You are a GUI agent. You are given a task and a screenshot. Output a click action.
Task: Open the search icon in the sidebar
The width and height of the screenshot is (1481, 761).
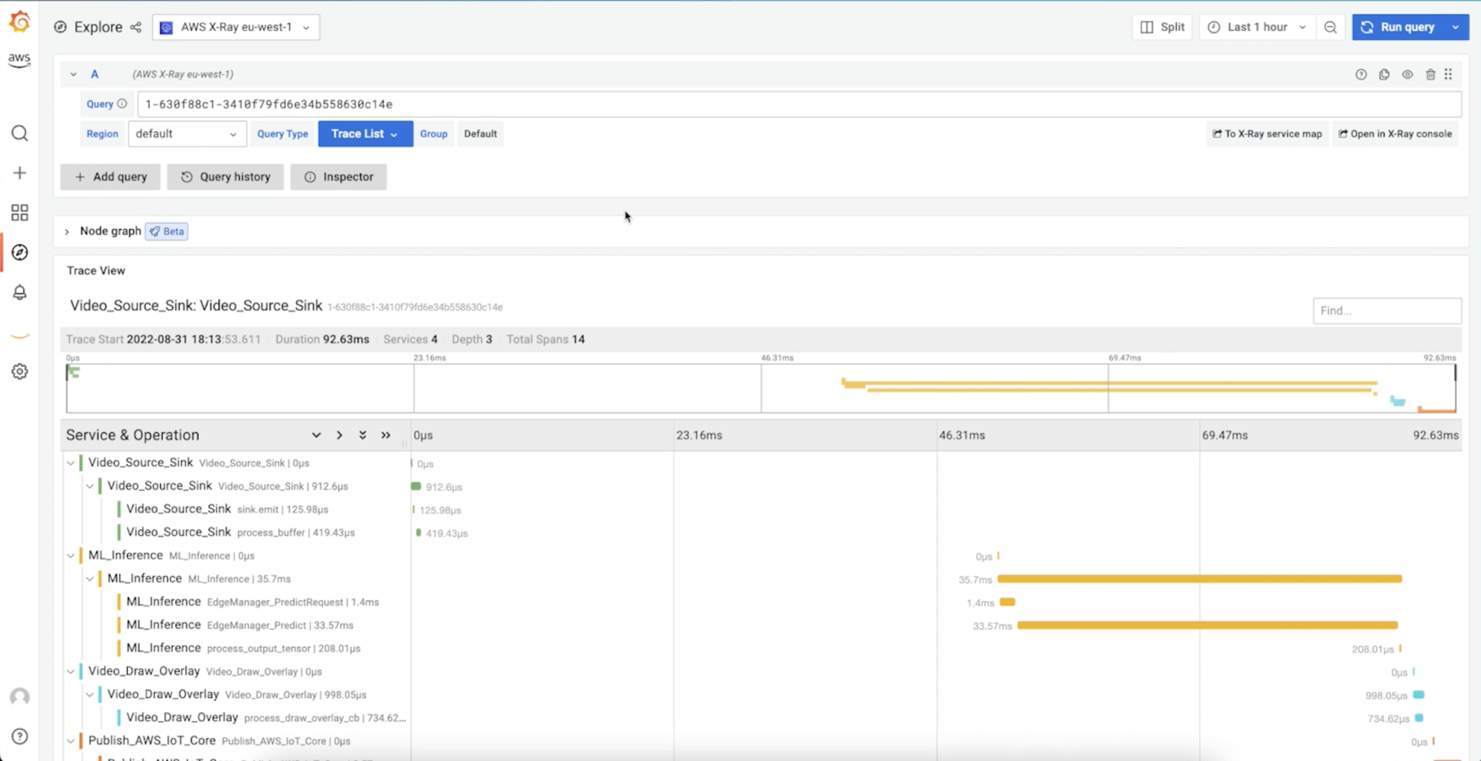[x=19, y=133]
